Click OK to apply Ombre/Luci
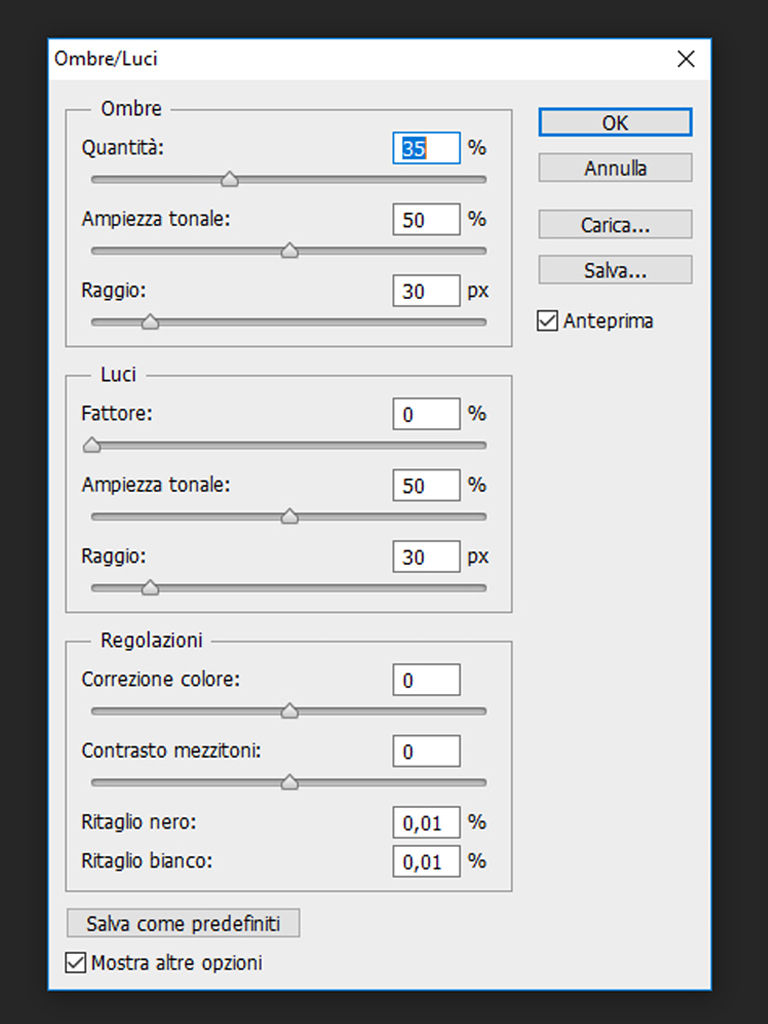The width and height of the screenshot is (768, 1024). click(615, 122)
